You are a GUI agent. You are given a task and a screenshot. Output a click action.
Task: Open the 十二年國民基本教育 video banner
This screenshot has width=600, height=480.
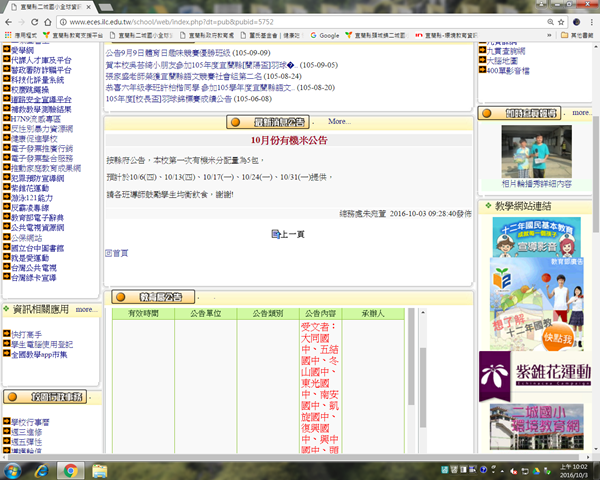(536, 237)
